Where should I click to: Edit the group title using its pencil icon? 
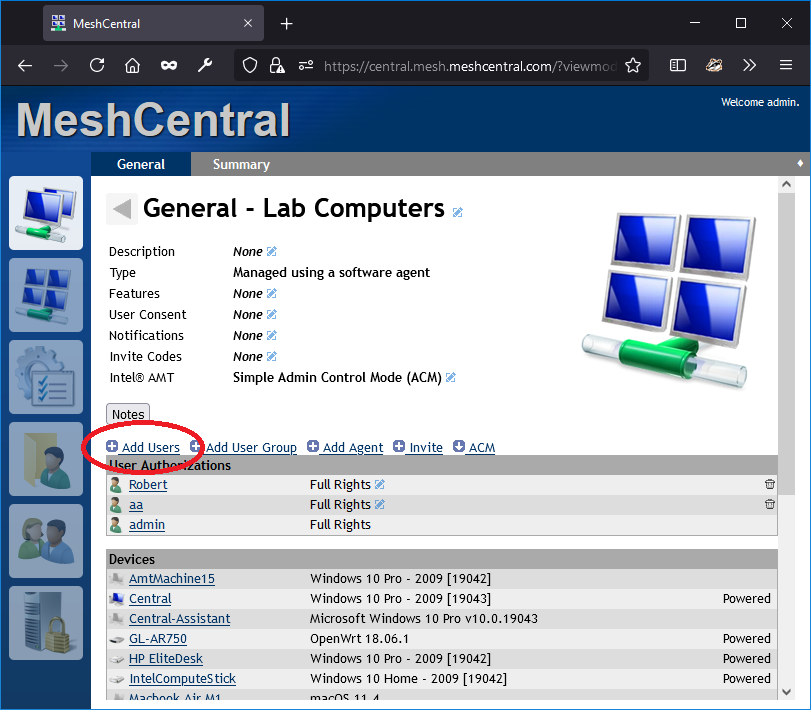point(457,212)
